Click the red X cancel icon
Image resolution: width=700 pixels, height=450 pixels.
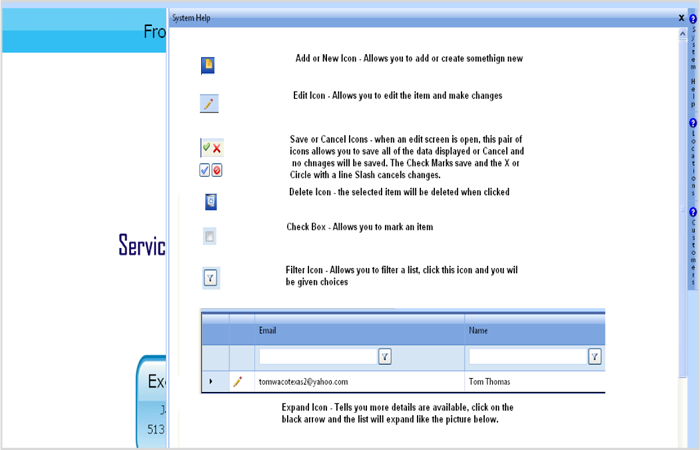pyautogui.click(x=217, y=148)
